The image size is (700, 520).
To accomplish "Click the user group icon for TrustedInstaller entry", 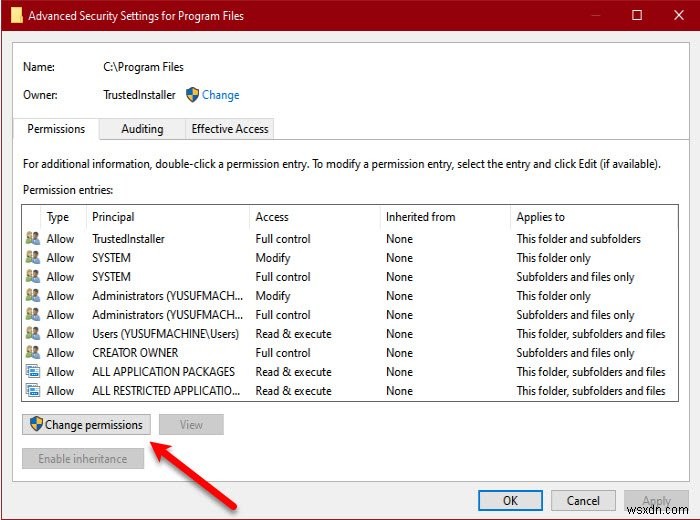I will (33, 238).
